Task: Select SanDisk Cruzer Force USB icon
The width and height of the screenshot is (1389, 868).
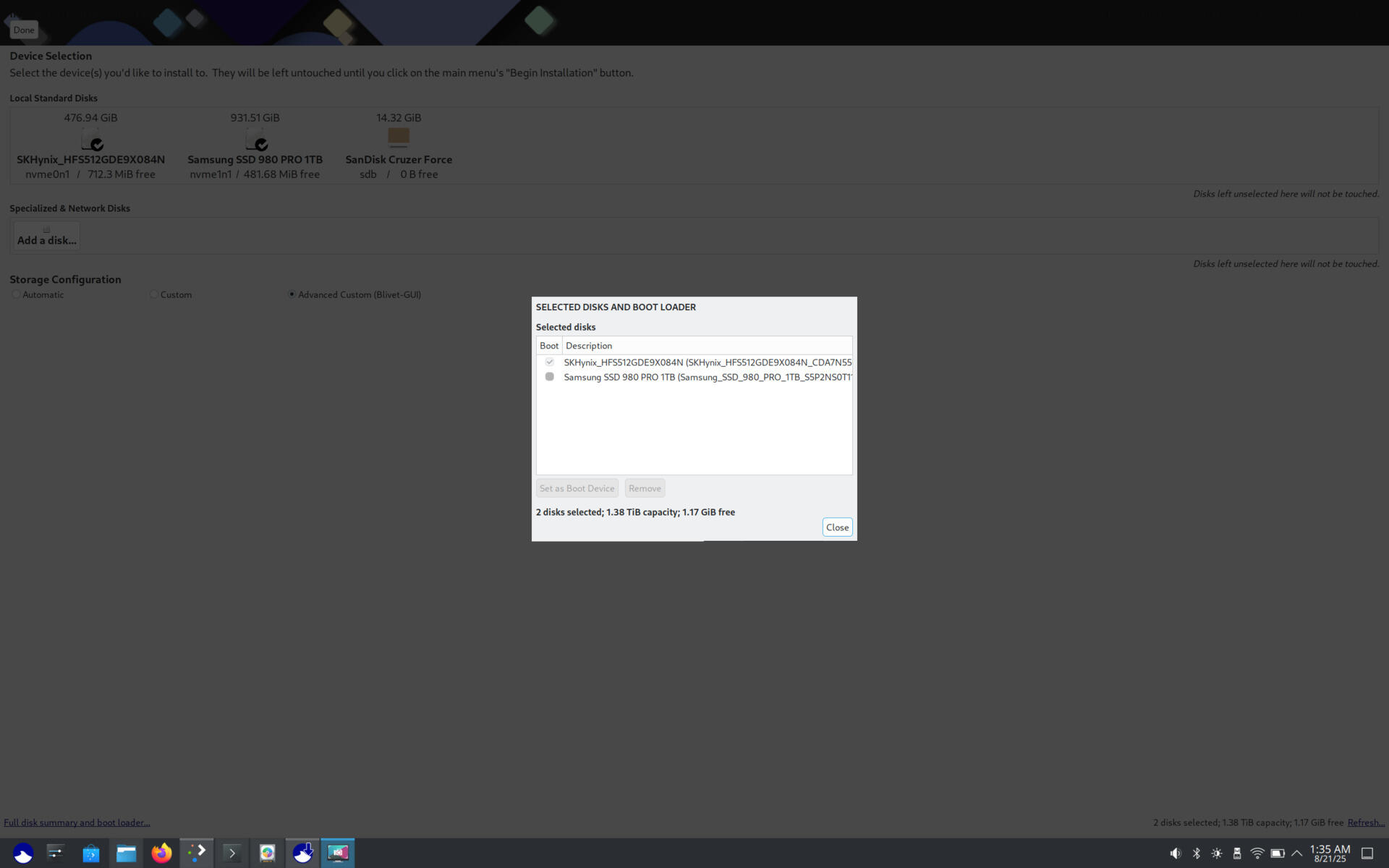Action: tap(399, 137)
